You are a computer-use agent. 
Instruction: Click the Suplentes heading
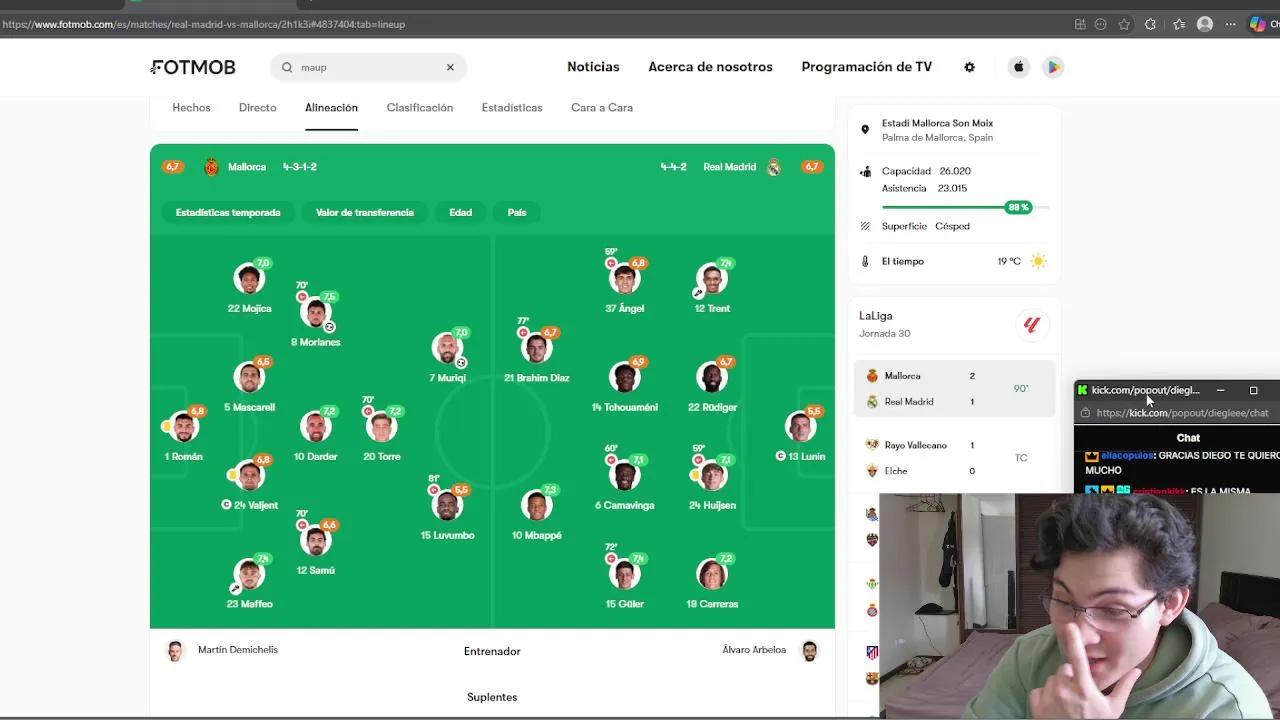(x=492, y=697)
